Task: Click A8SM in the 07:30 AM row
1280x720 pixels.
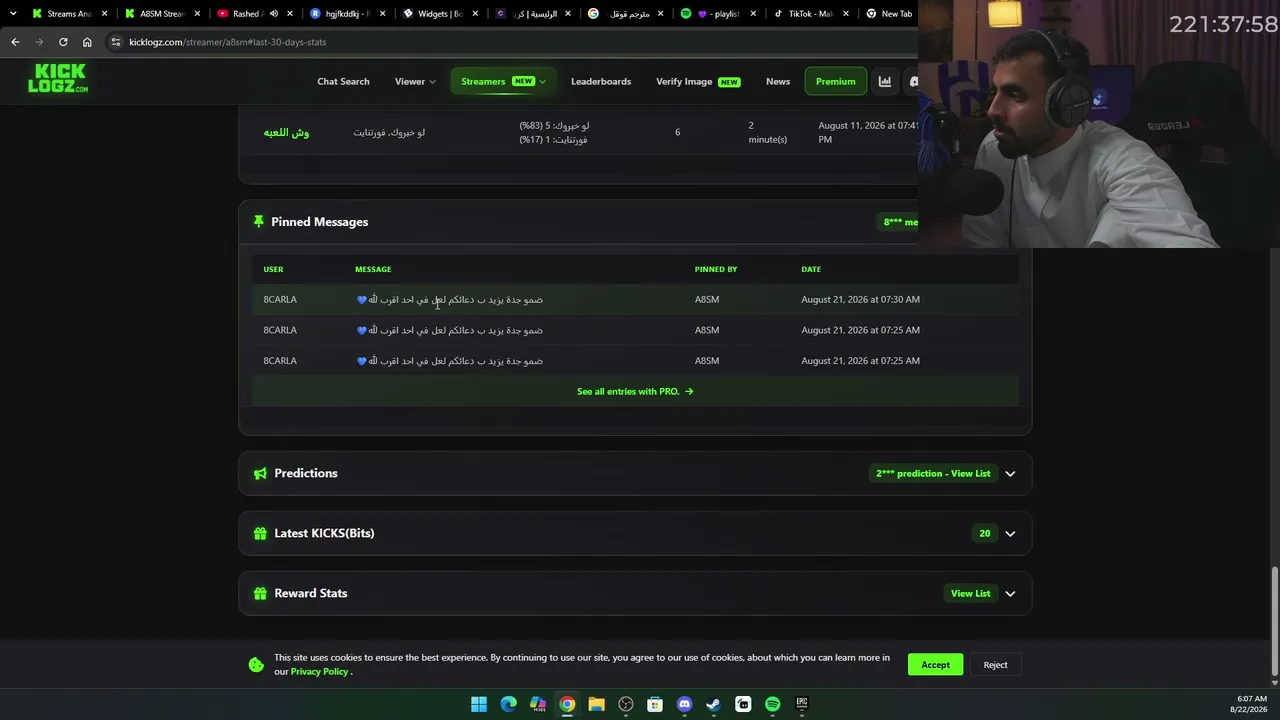Action: coord(707,299)
